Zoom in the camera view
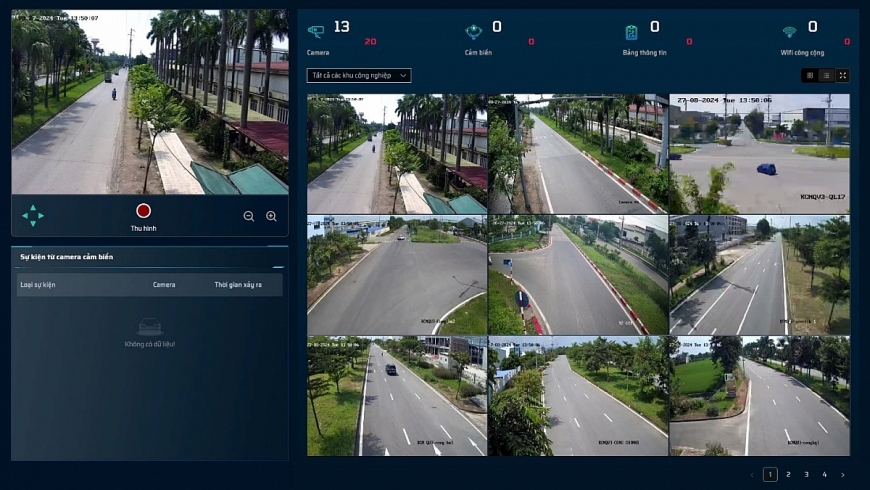This screenshot has height=490, width=870. click(271, 216)
